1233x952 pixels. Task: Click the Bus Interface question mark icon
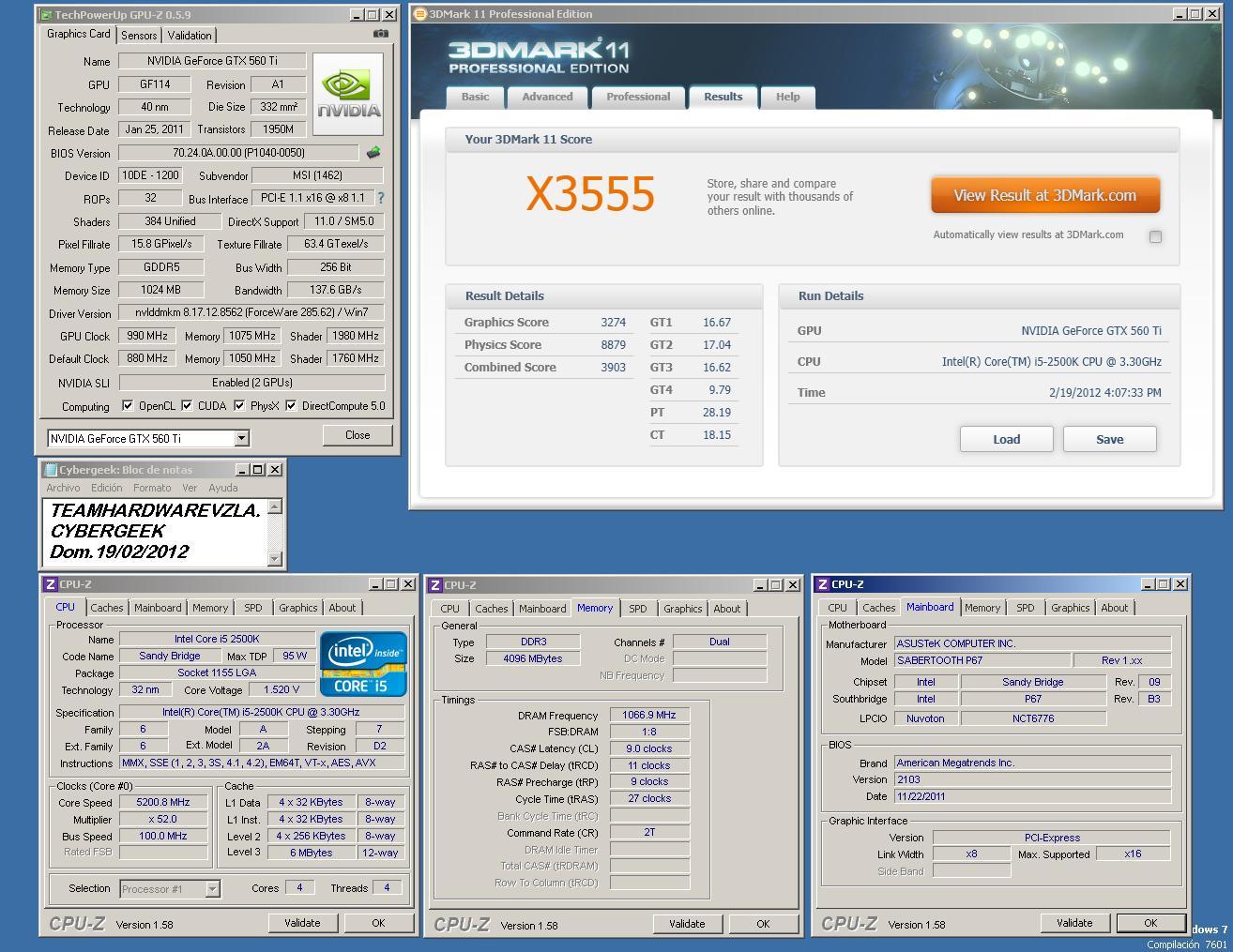point(380,199)
